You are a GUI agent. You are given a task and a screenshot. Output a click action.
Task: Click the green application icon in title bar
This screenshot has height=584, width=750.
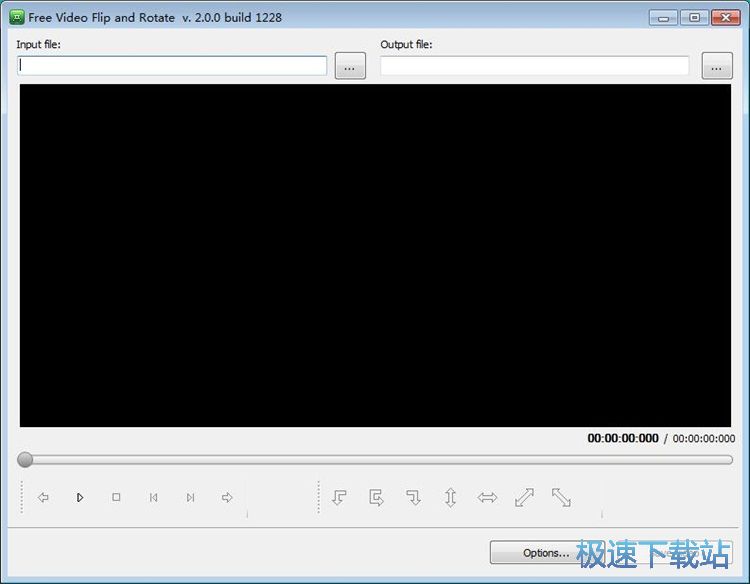[x=17, y=17]
